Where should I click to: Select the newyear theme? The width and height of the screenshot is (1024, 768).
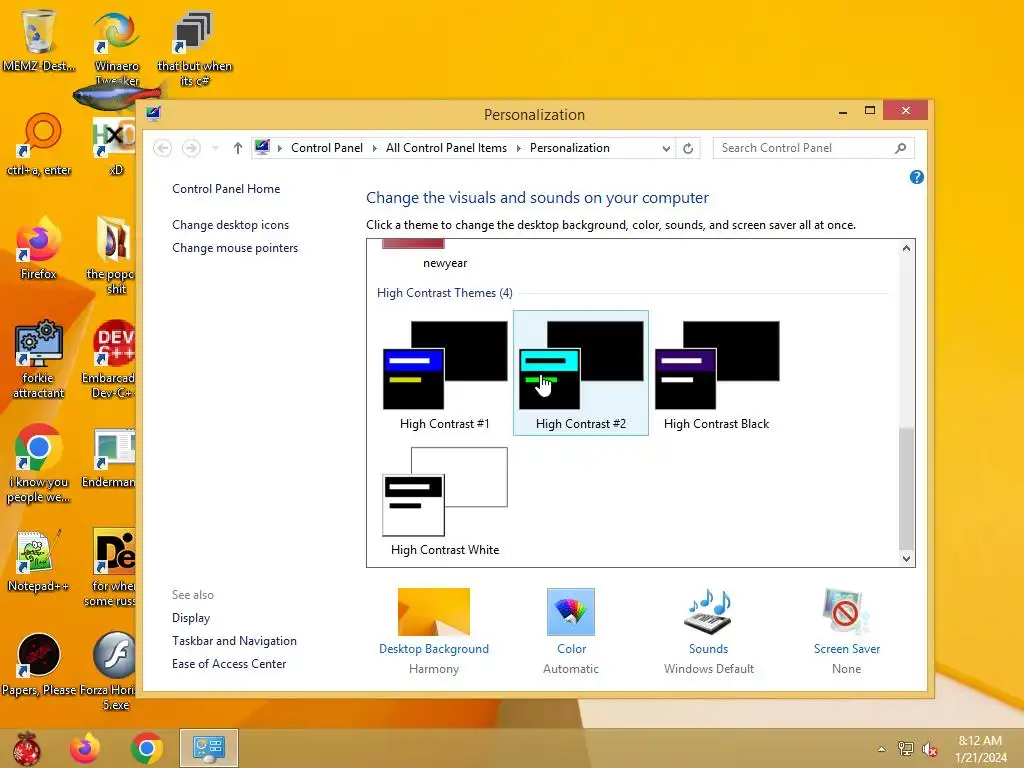point(445,255)
